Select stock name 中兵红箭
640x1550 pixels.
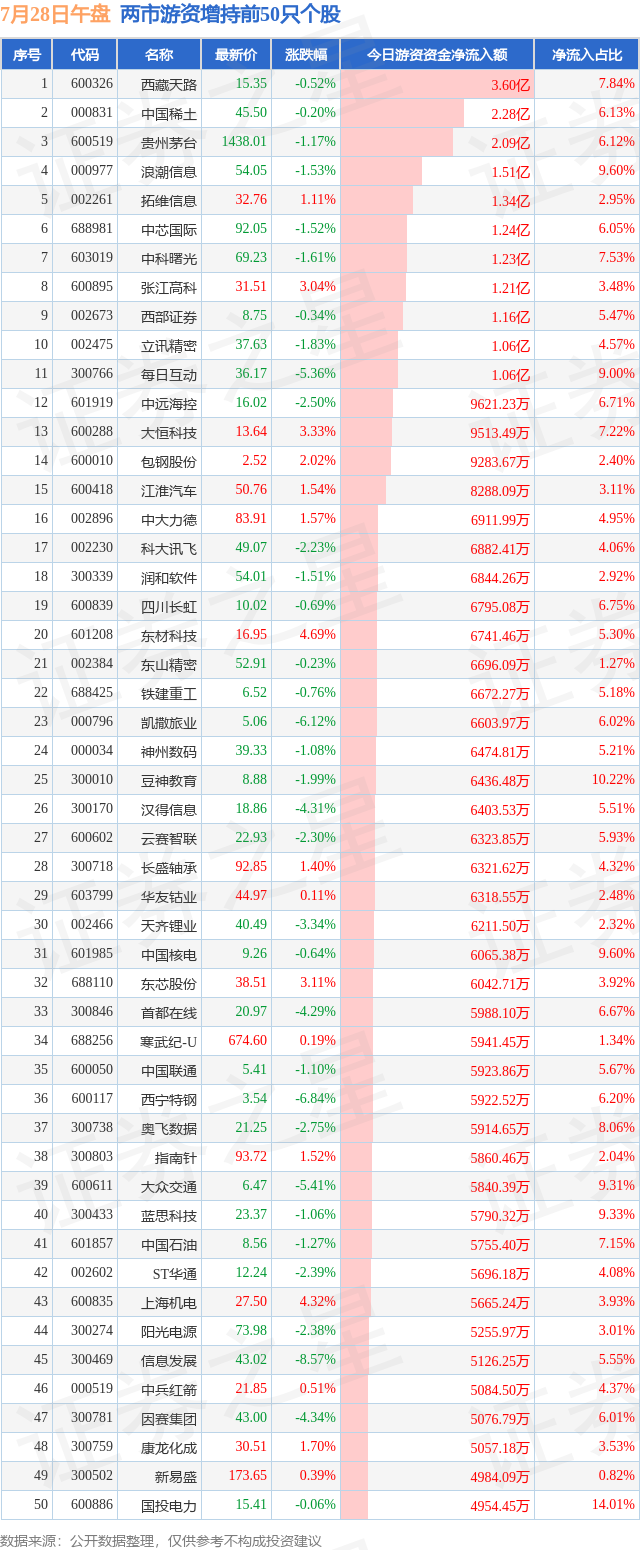click(x=169, y=1390)
